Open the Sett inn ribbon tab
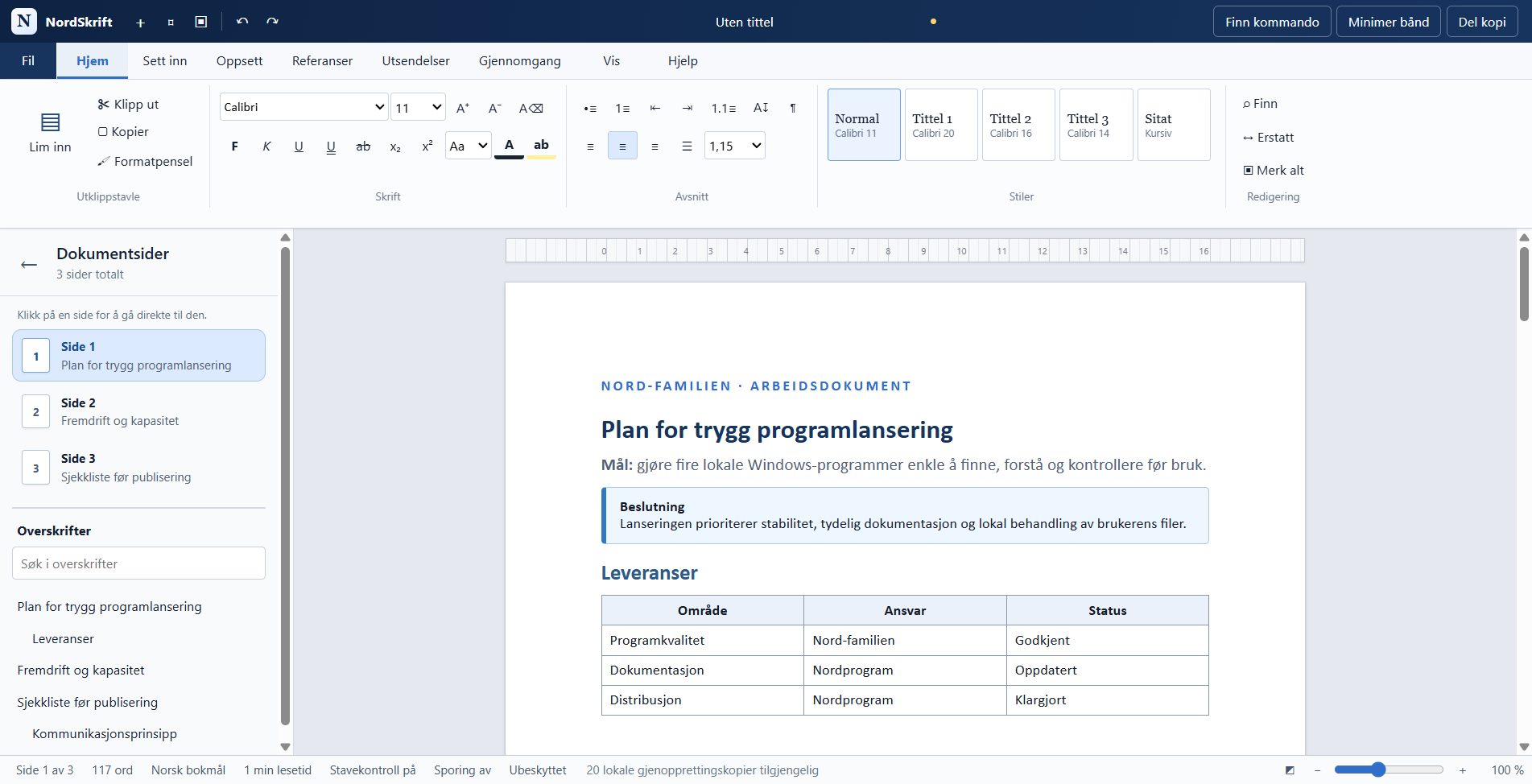 click(x=165, y=60)
